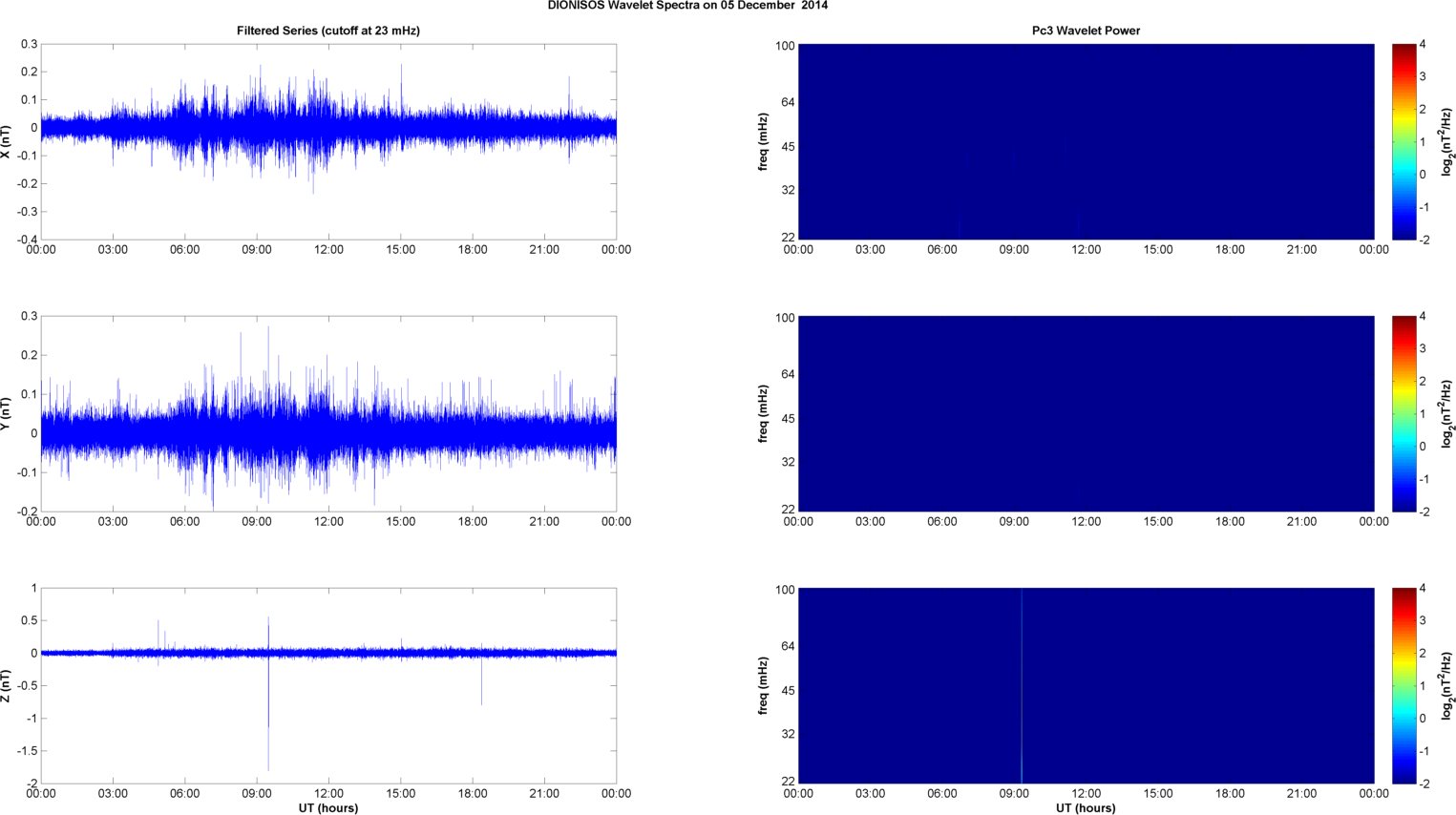The image size is (1456, 815).
Task: Select the Filtered Series cutoff 23 mHz heading
Action: 328,31
